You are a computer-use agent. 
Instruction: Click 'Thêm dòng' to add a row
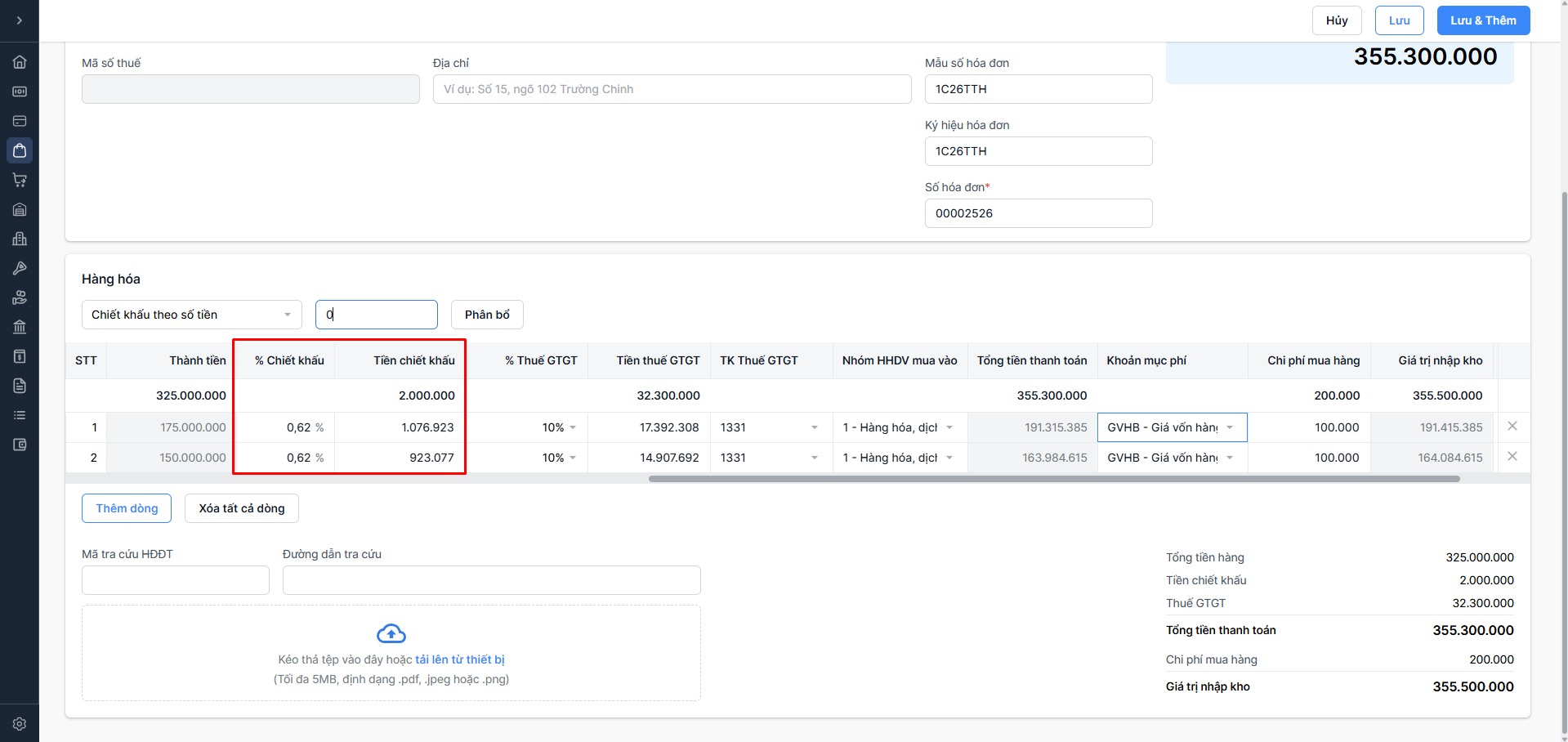point(127,508)
